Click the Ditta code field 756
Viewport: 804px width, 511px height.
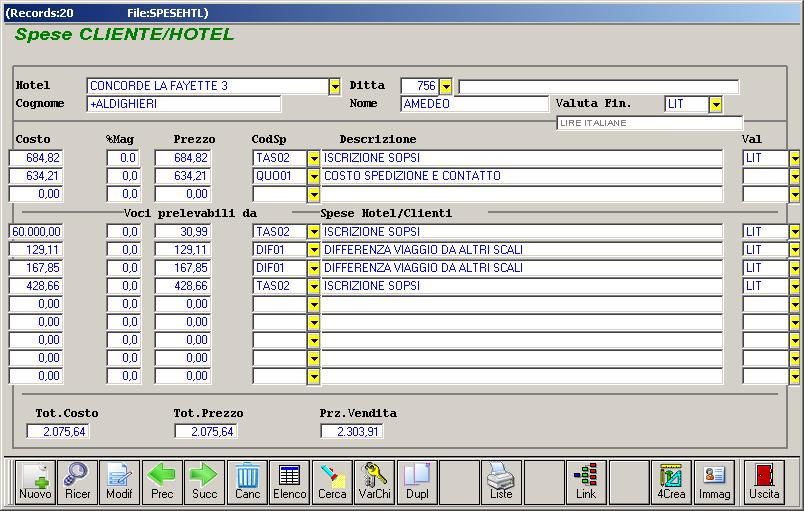point(420,86)
